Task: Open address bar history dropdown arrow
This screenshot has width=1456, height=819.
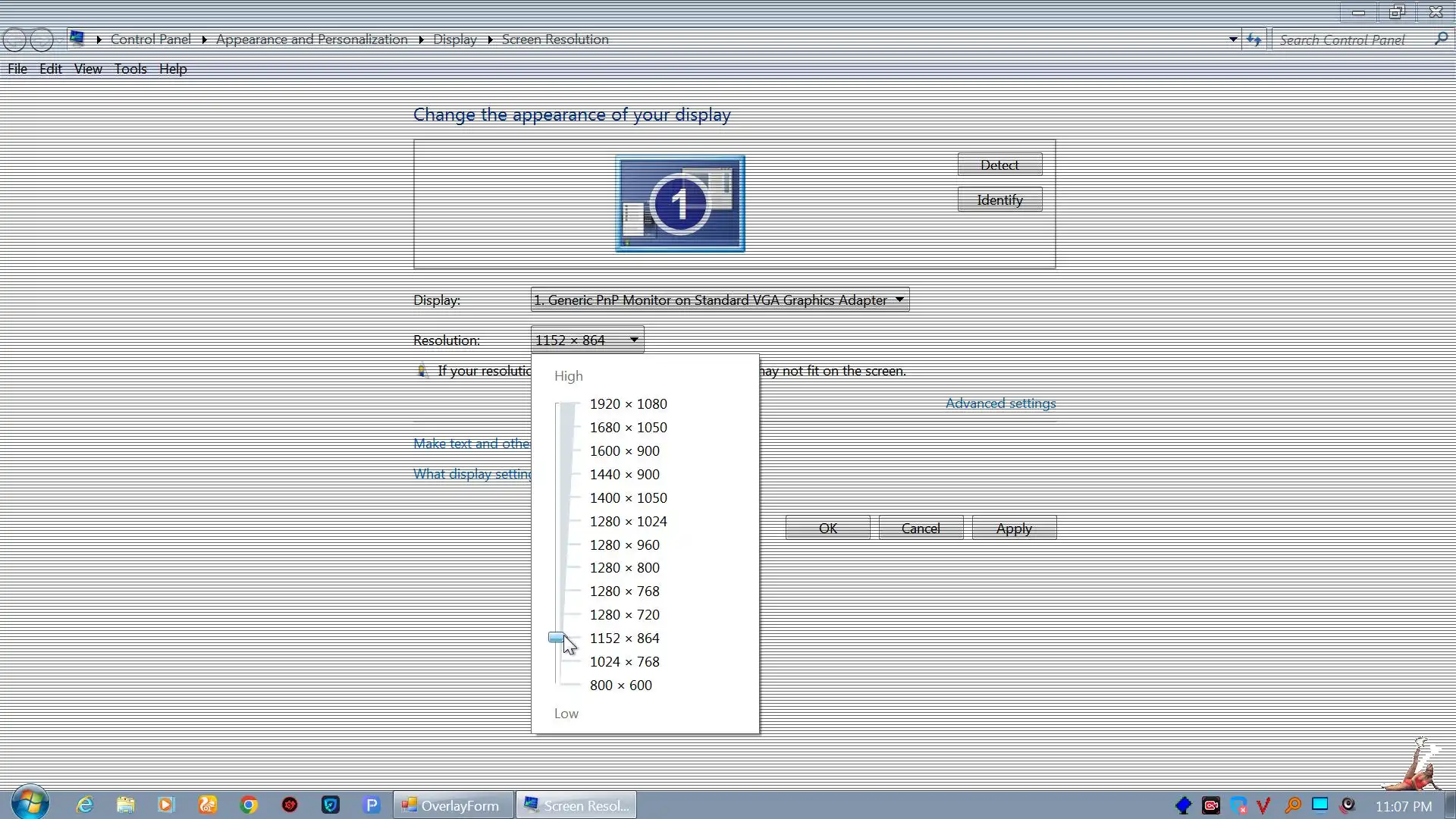Action: 1233,39
